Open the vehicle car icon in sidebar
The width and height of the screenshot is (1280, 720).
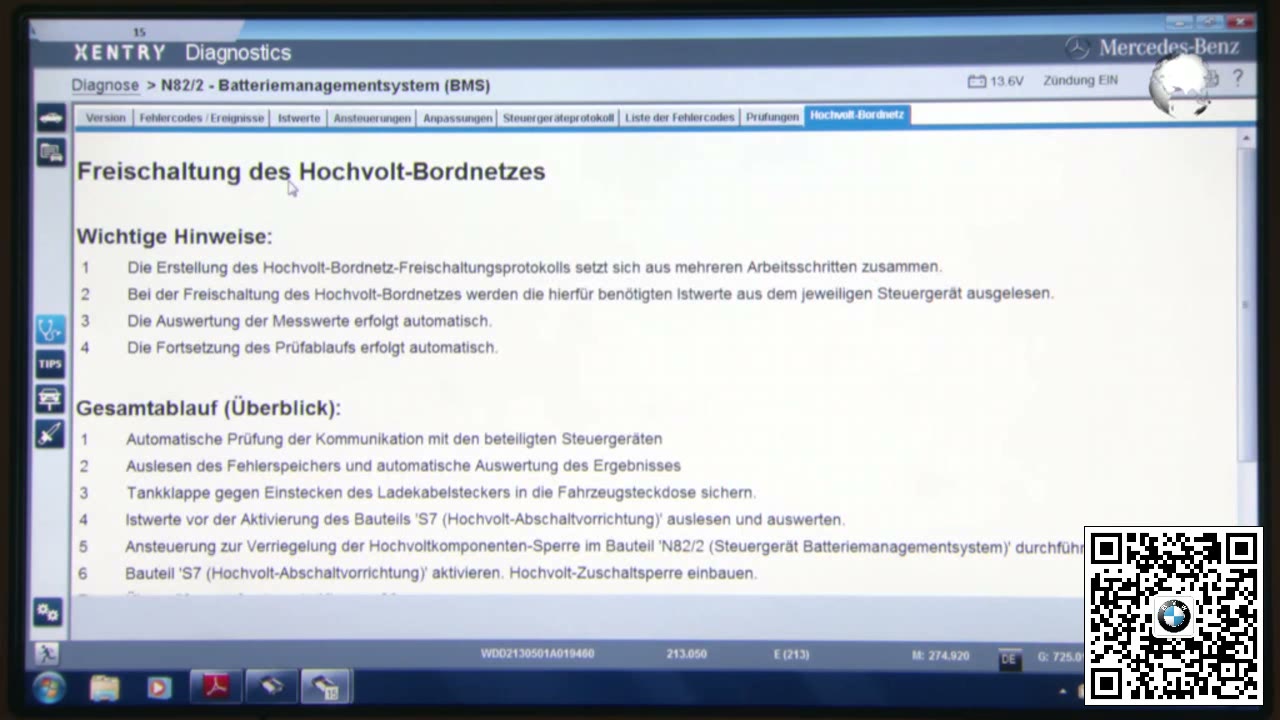coord(51,118)
